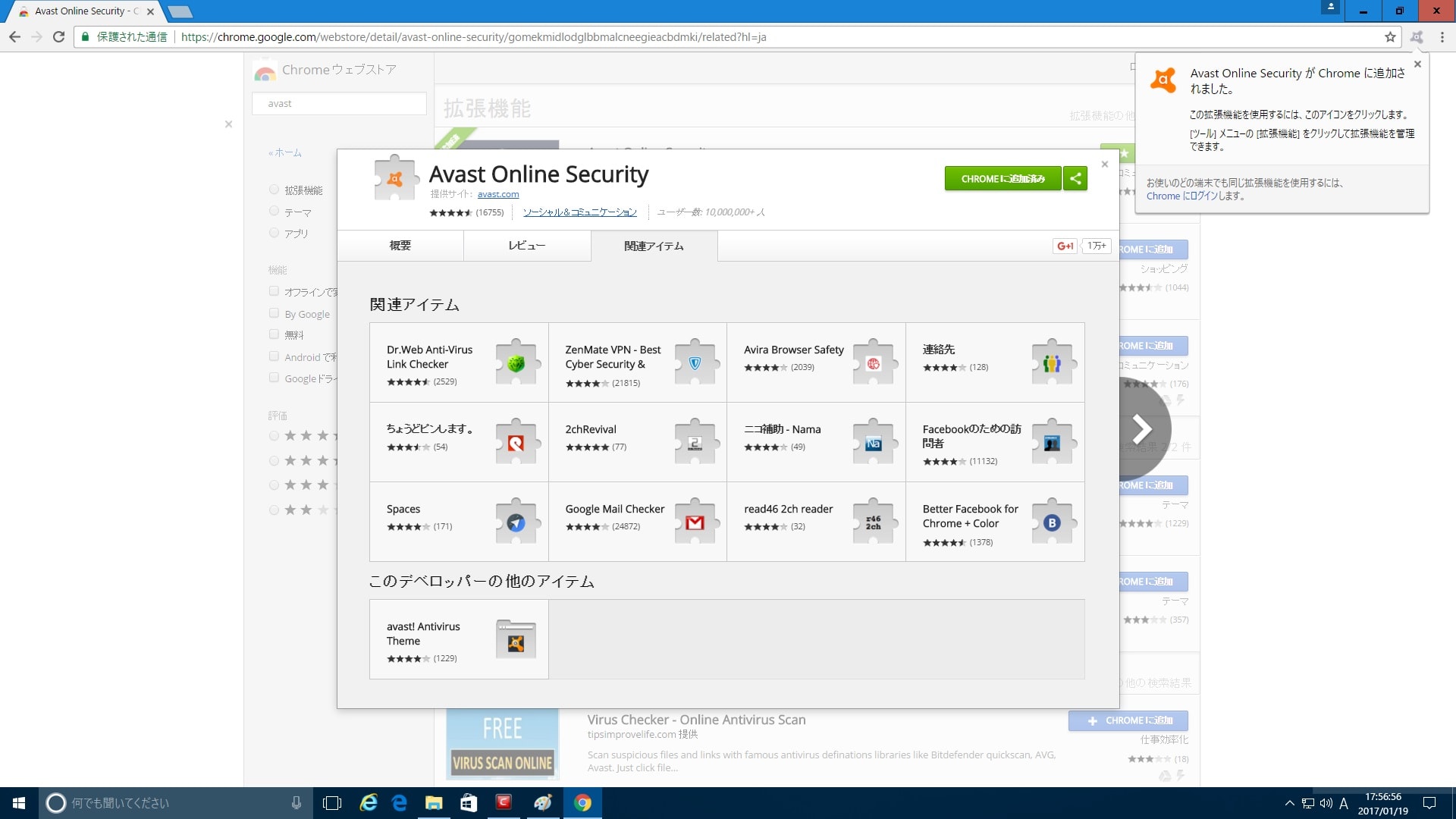Open ニコ補助 - Nama extension icon

[874, 443]
